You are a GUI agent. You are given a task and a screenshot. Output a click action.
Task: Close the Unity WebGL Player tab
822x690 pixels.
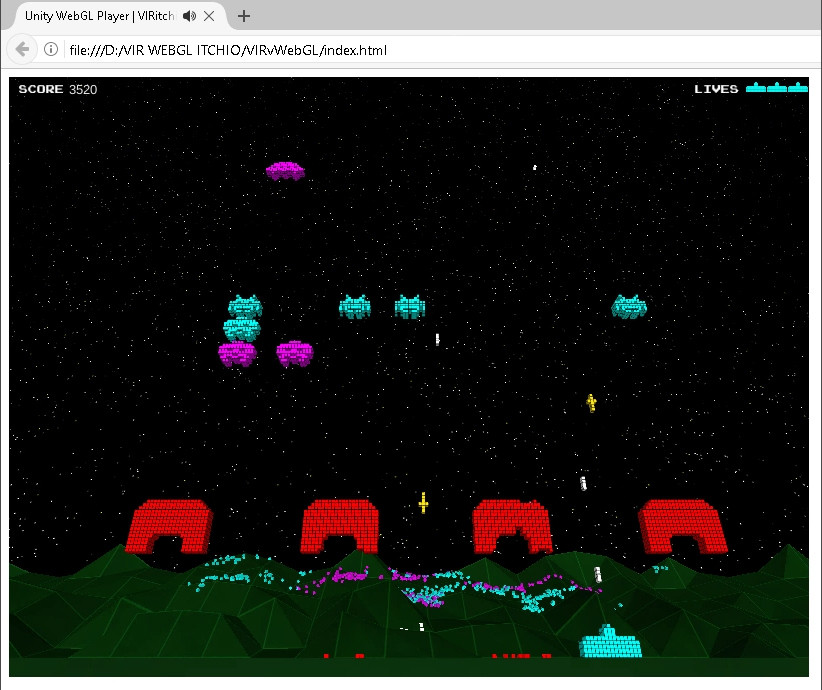(x=209, y=16)
